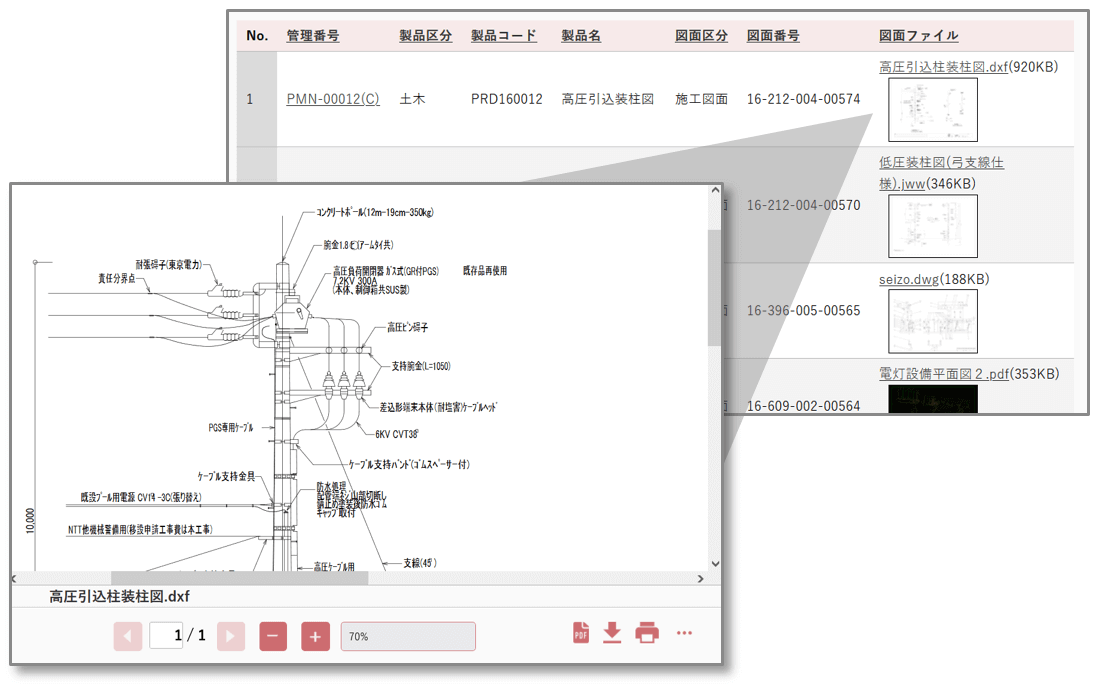
Task: Click PGS専用ケーブル label in drawing
Action: tap(231, 428)
